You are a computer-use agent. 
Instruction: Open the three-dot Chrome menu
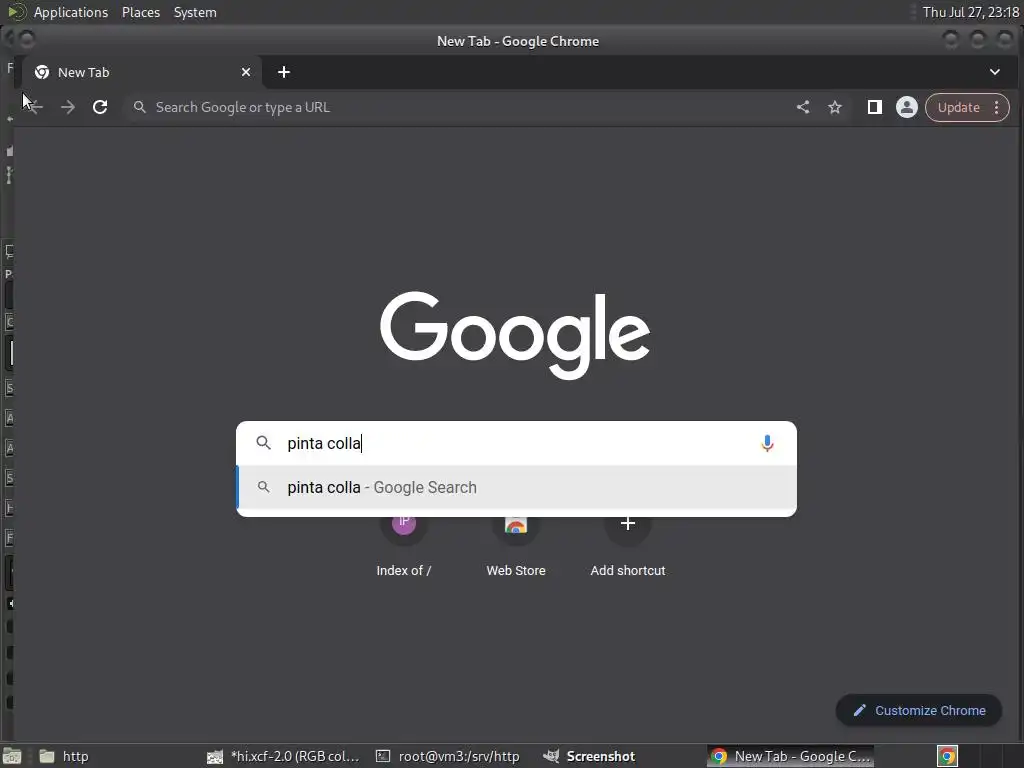(997, 107)
